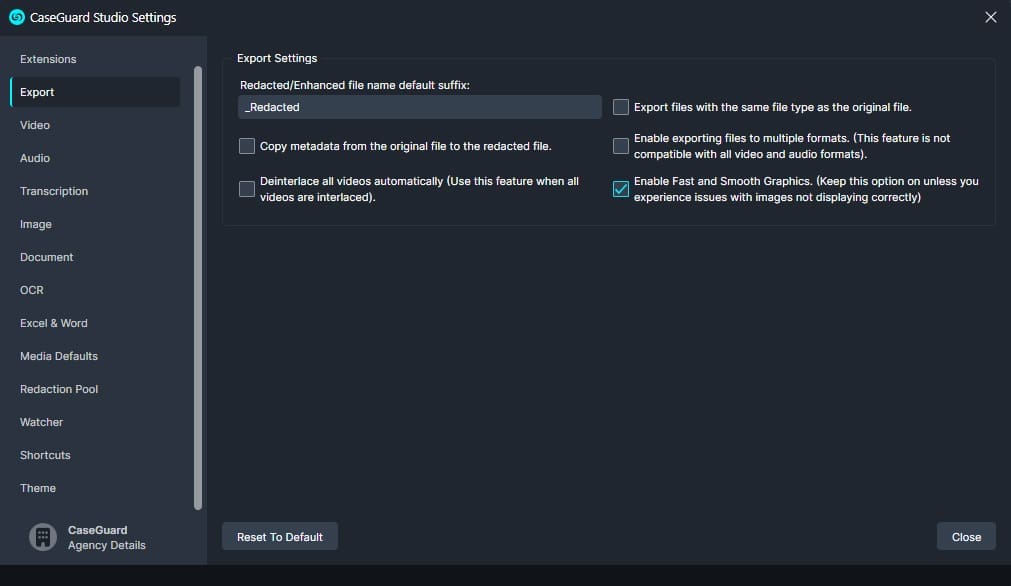This screenshot has width=1011, height=586.
Task: Enable exporting files to multiple formats
Action: pyautogui.click(x=621, y=146)
